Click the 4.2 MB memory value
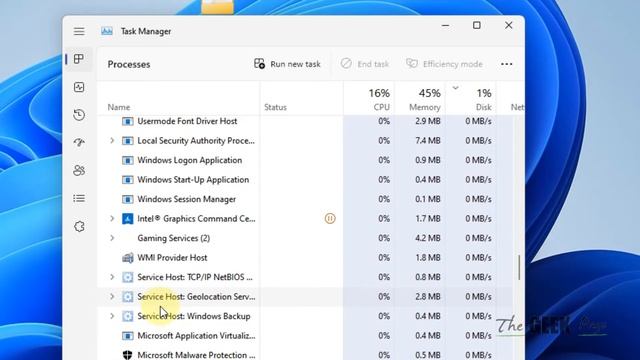 coord(428,238)
